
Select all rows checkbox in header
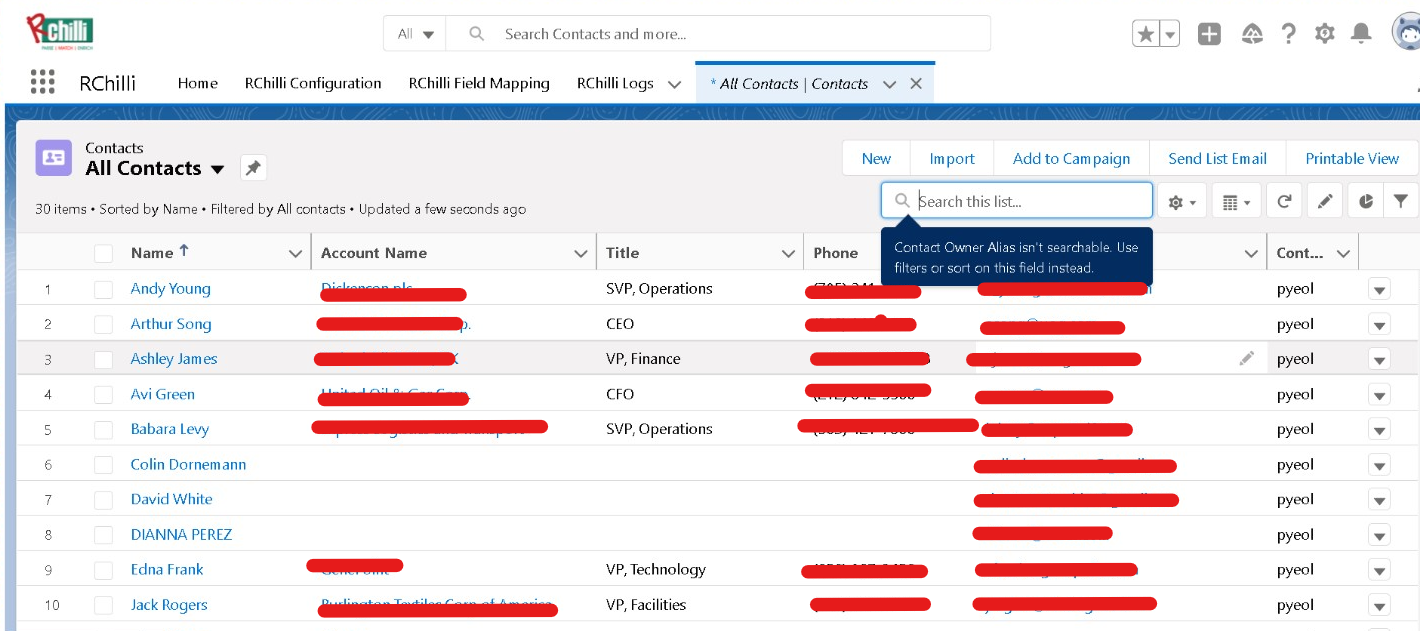[x=104, y=253]
